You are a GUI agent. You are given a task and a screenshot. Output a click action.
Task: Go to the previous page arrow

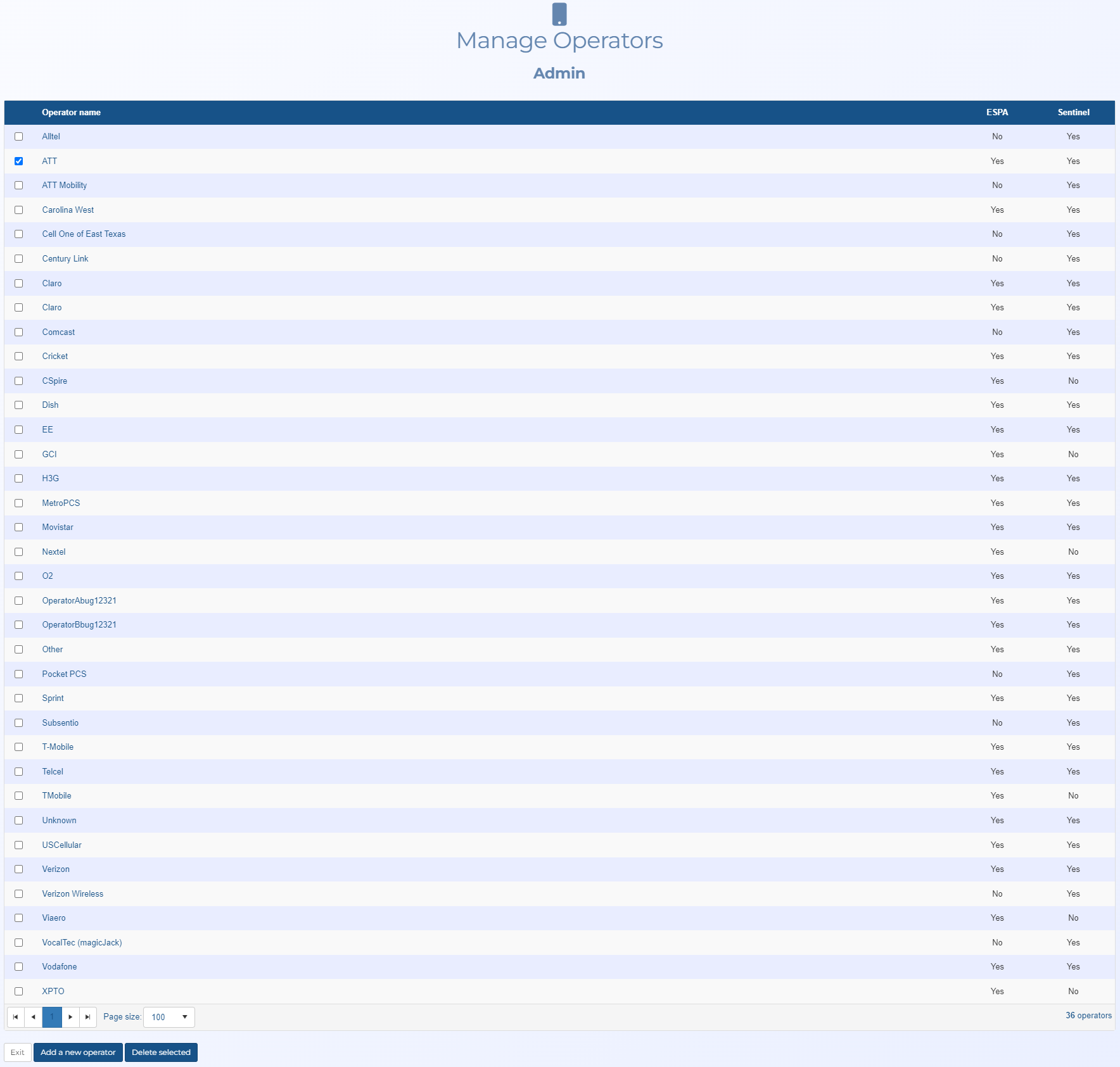pyautogui.click(x=34, y=1017)
